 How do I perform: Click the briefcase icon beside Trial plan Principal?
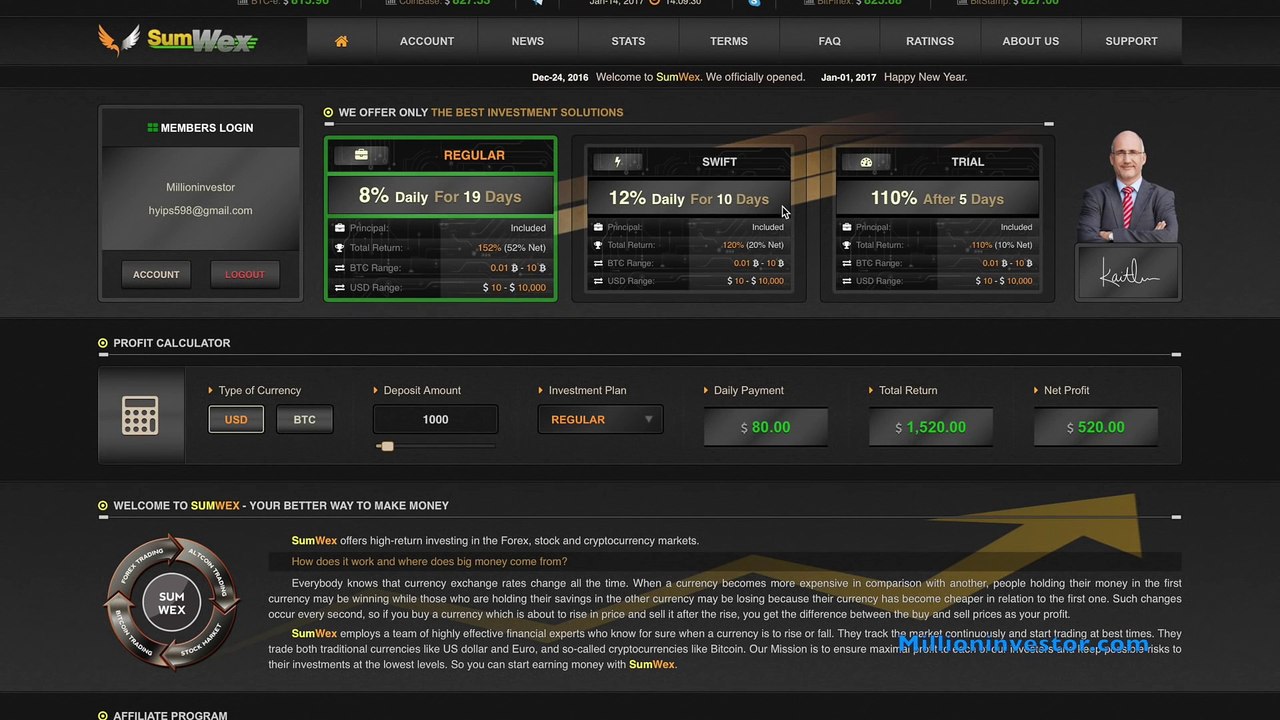point(847,227)
